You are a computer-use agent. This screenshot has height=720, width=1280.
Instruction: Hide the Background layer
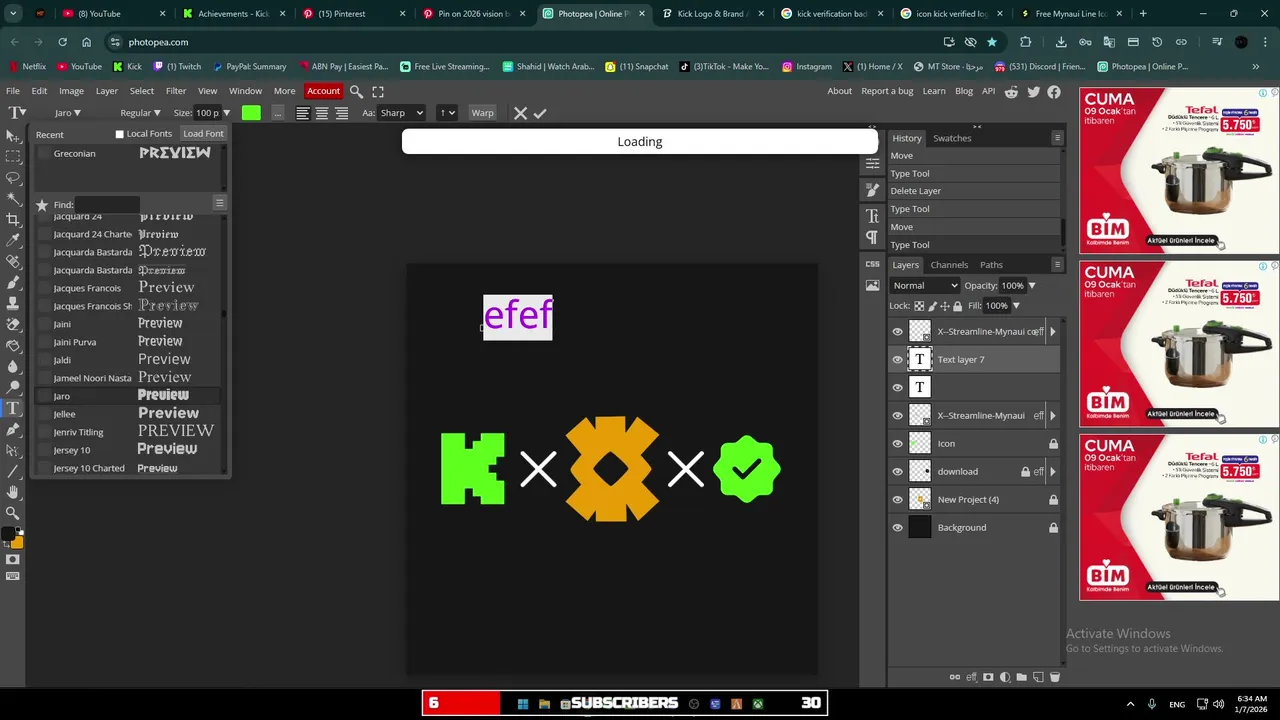point(897,528)
